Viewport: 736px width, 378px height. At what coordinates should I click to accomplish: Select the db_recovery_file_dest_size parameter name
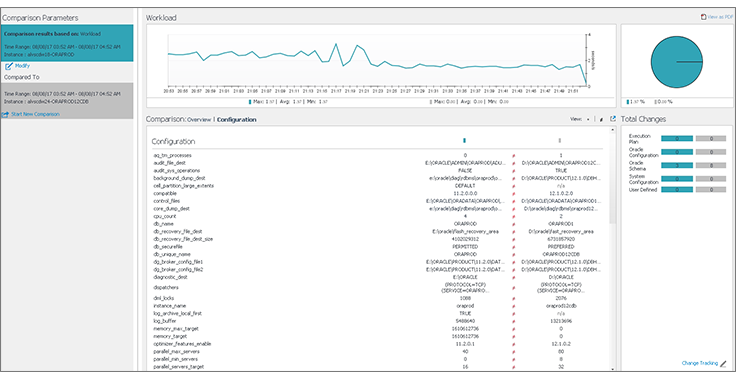183,239
